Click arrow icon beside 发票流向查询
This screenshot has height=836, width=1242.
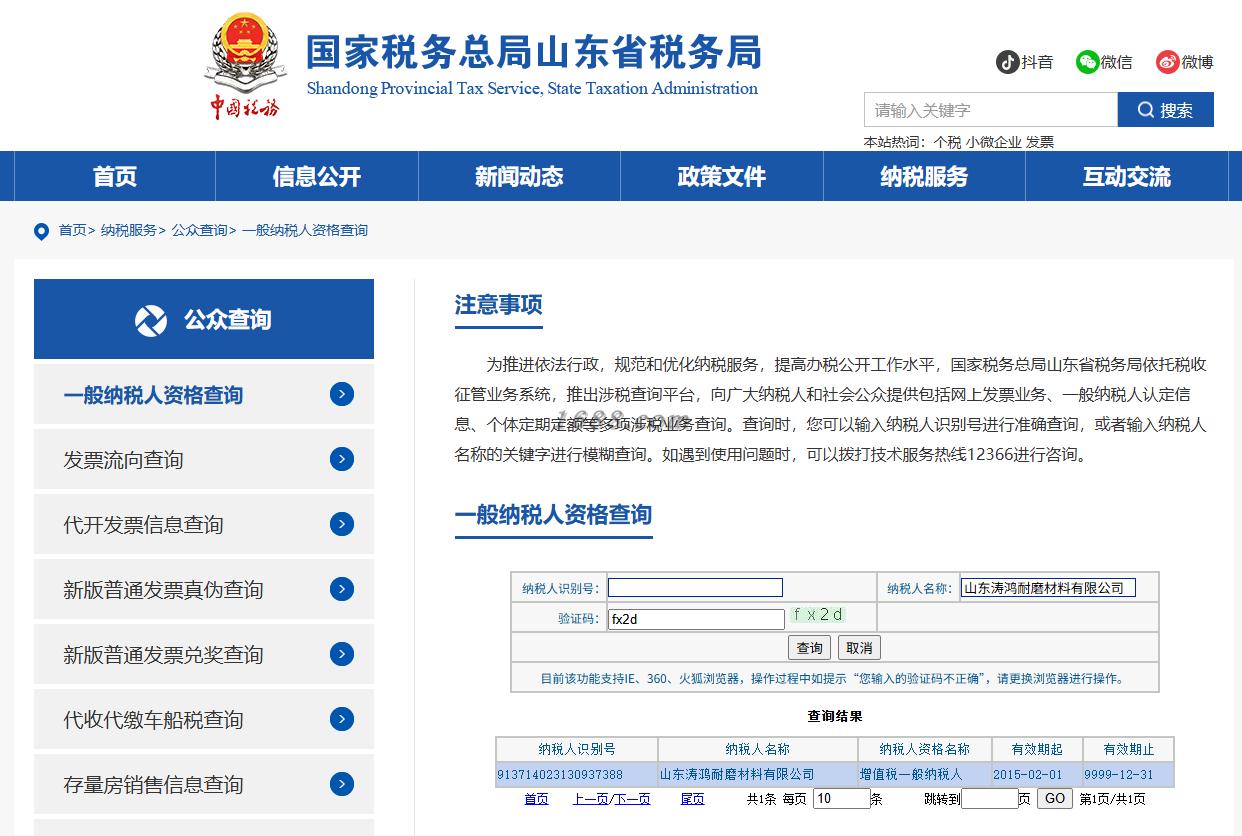[x=342, y=459]
